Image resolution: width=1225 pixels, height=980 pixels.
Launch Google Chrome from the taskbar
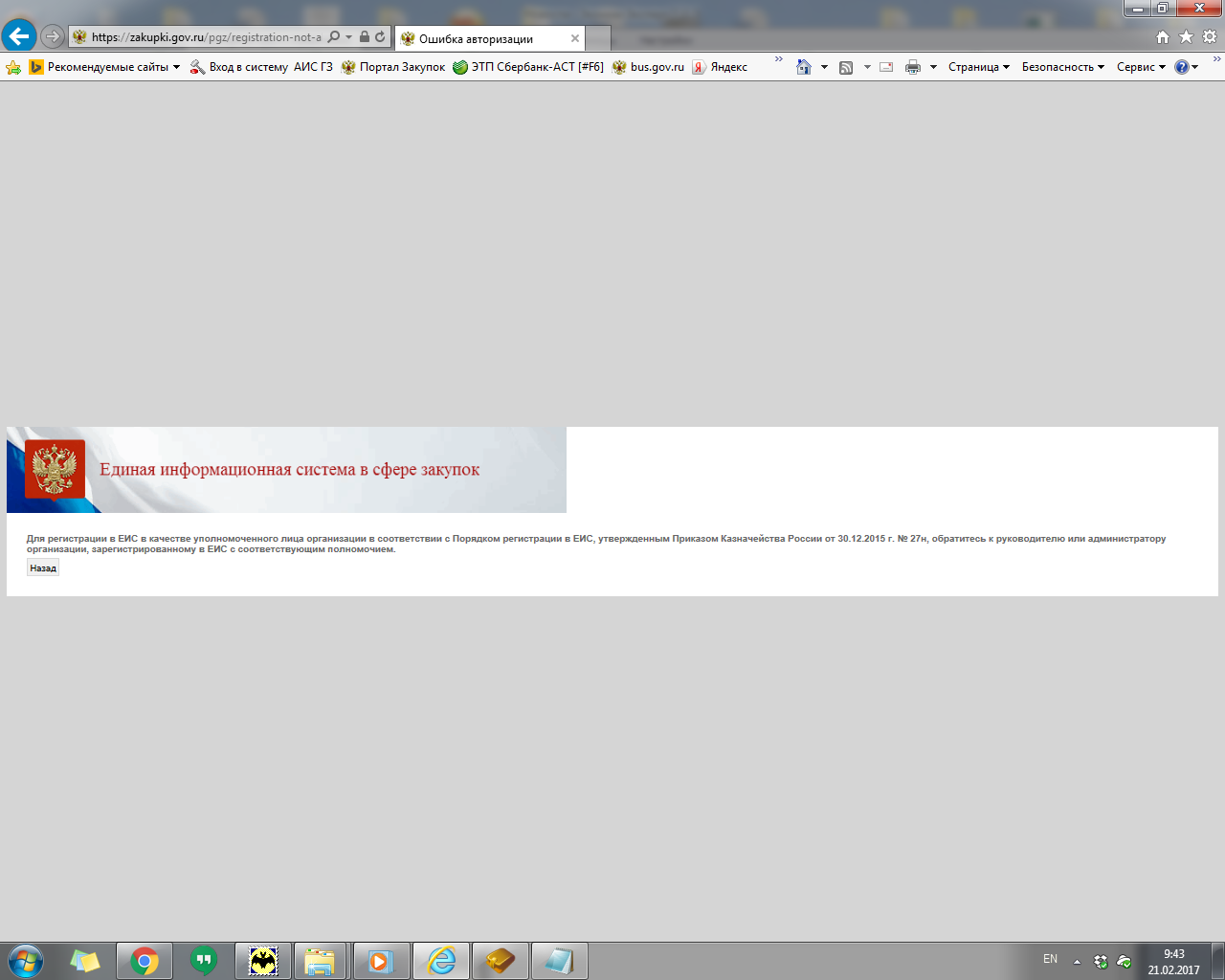point(145,960)
